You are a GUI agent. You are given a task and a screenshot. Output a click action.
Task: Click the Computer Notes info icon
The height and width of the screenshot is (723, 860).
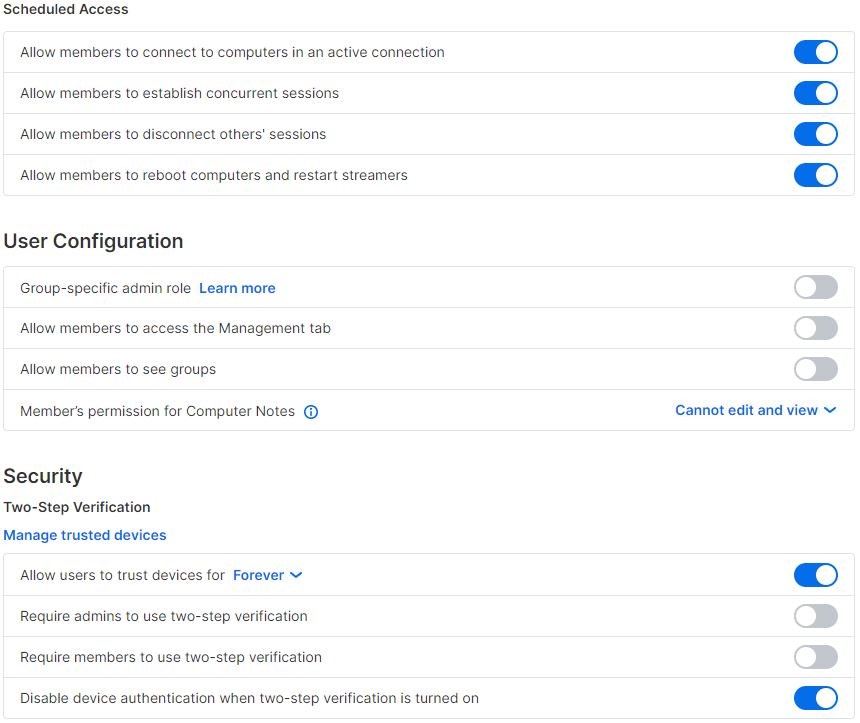[311, 411]
